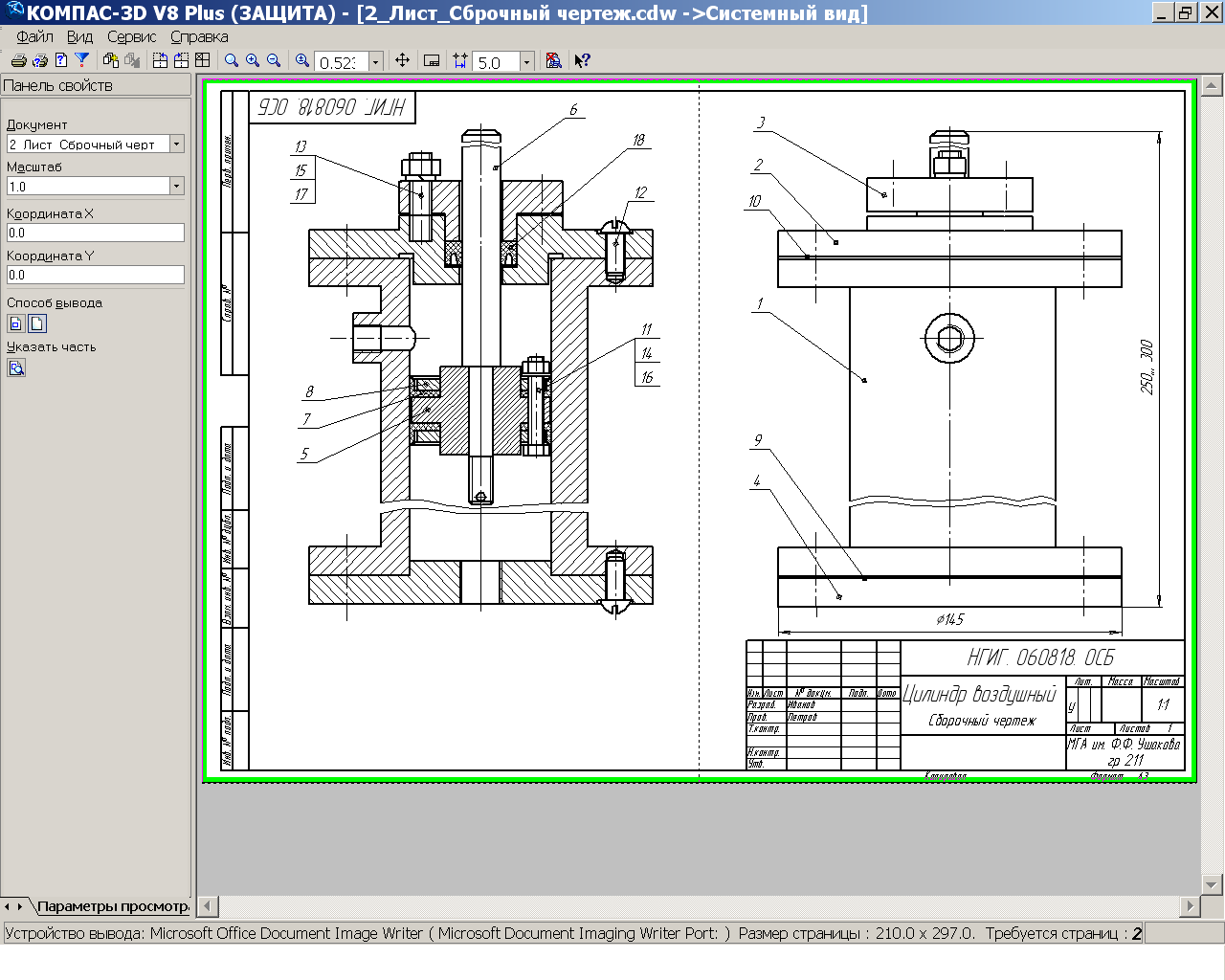
Task: Click the first sheet layout icon
Action: pos(160,60)
